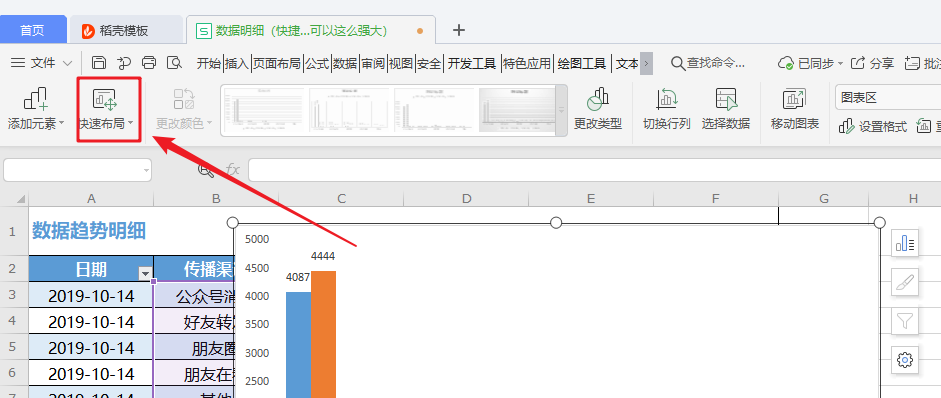Click the 分享 share button

click(x=873, y=63)
